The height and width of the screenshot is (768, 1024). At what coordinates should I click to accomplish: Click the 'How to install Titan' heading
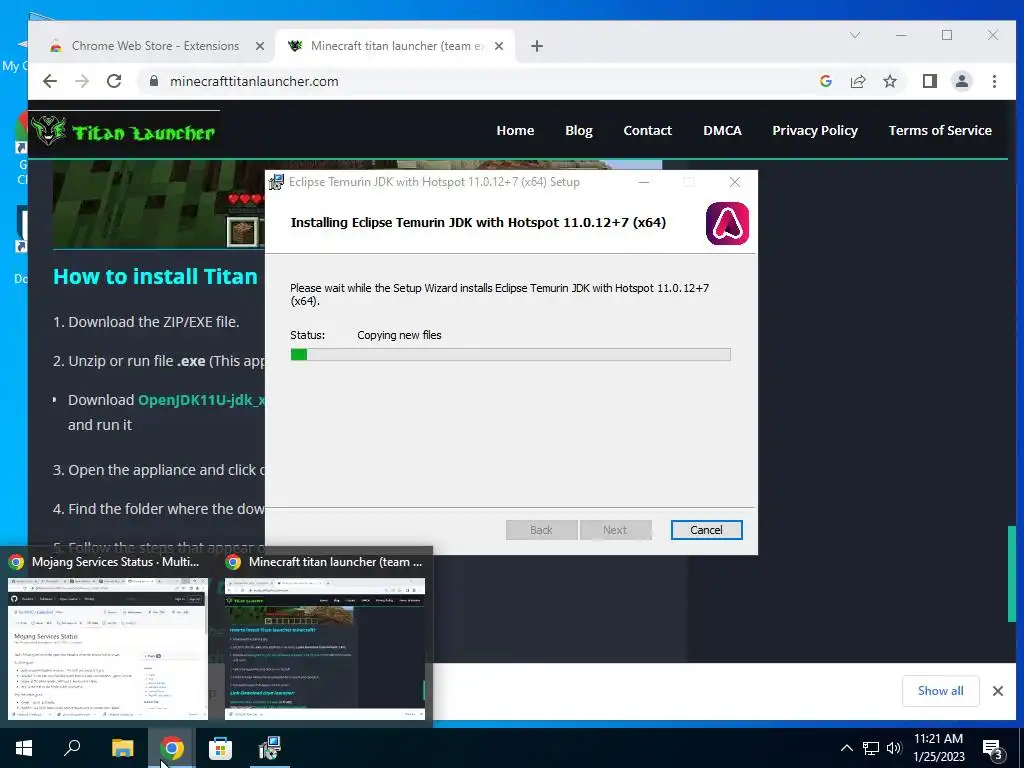155,276
